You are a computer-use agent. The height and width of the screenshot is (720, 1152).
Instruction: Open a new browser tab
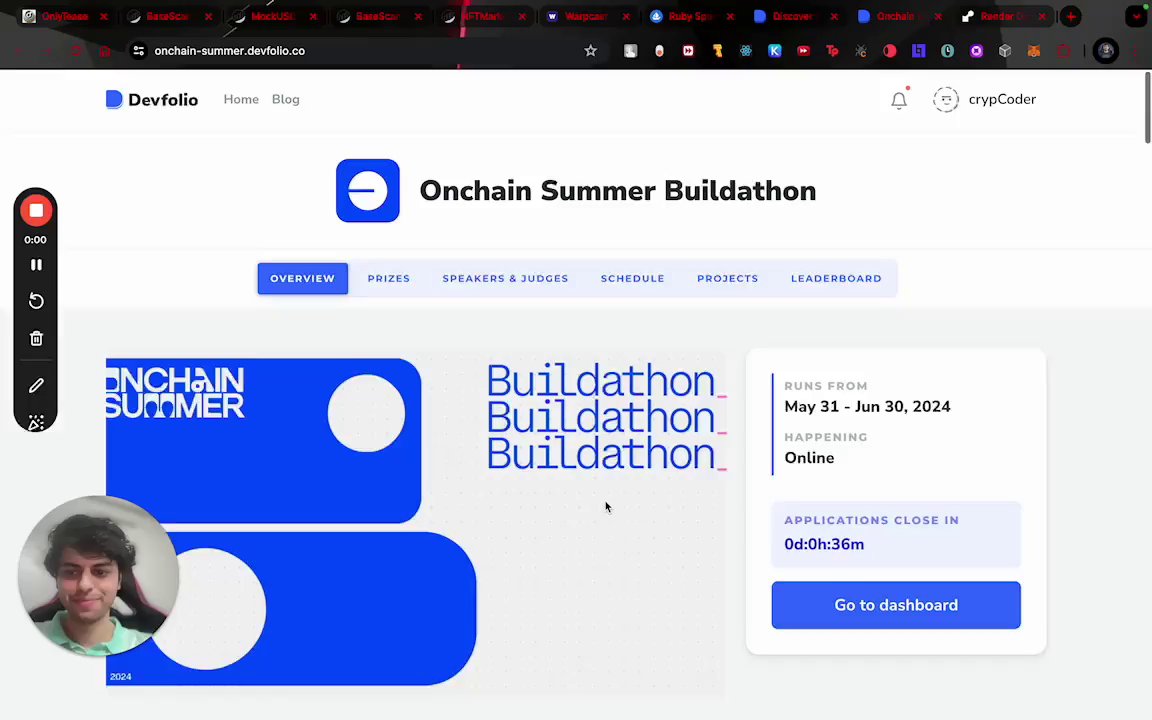(1071, 16)
